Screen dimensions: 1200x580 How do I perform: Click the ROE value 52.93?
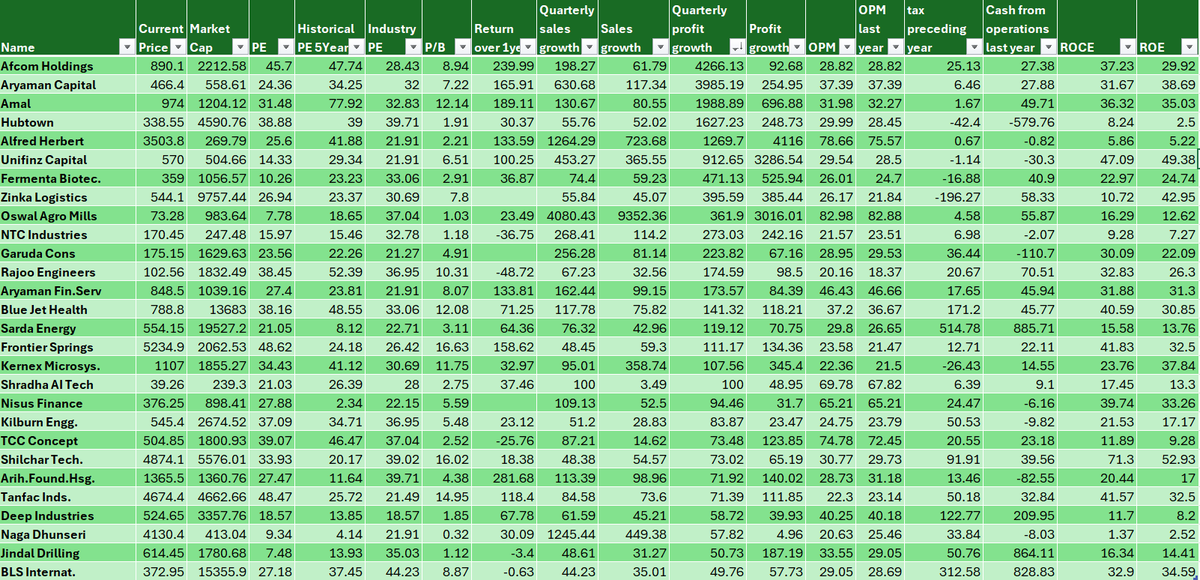coord(1180,460)
